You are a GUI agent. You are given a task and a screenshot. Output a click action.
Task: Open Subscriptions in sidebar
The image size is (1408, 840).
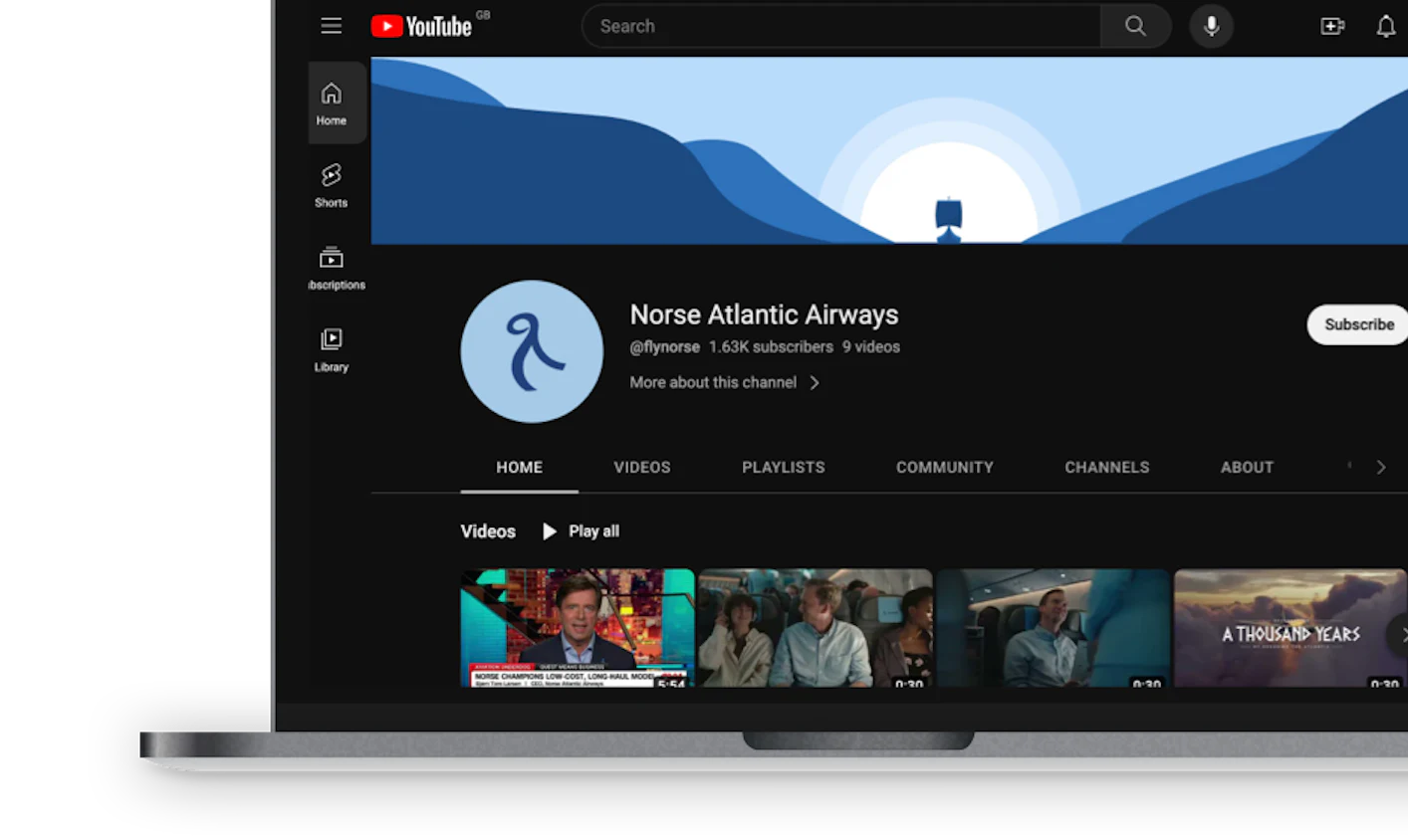click(x=336, y=268)
